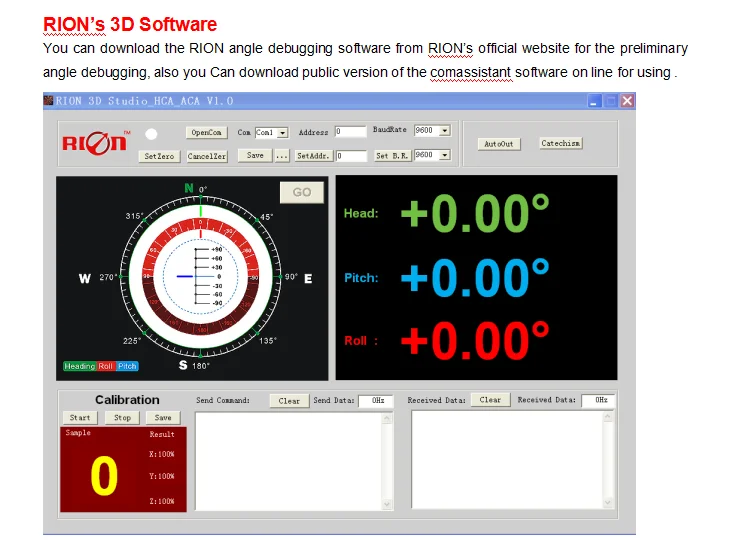
Task: Stop calibration with the Stop button
Action: (x=122, y=418)
